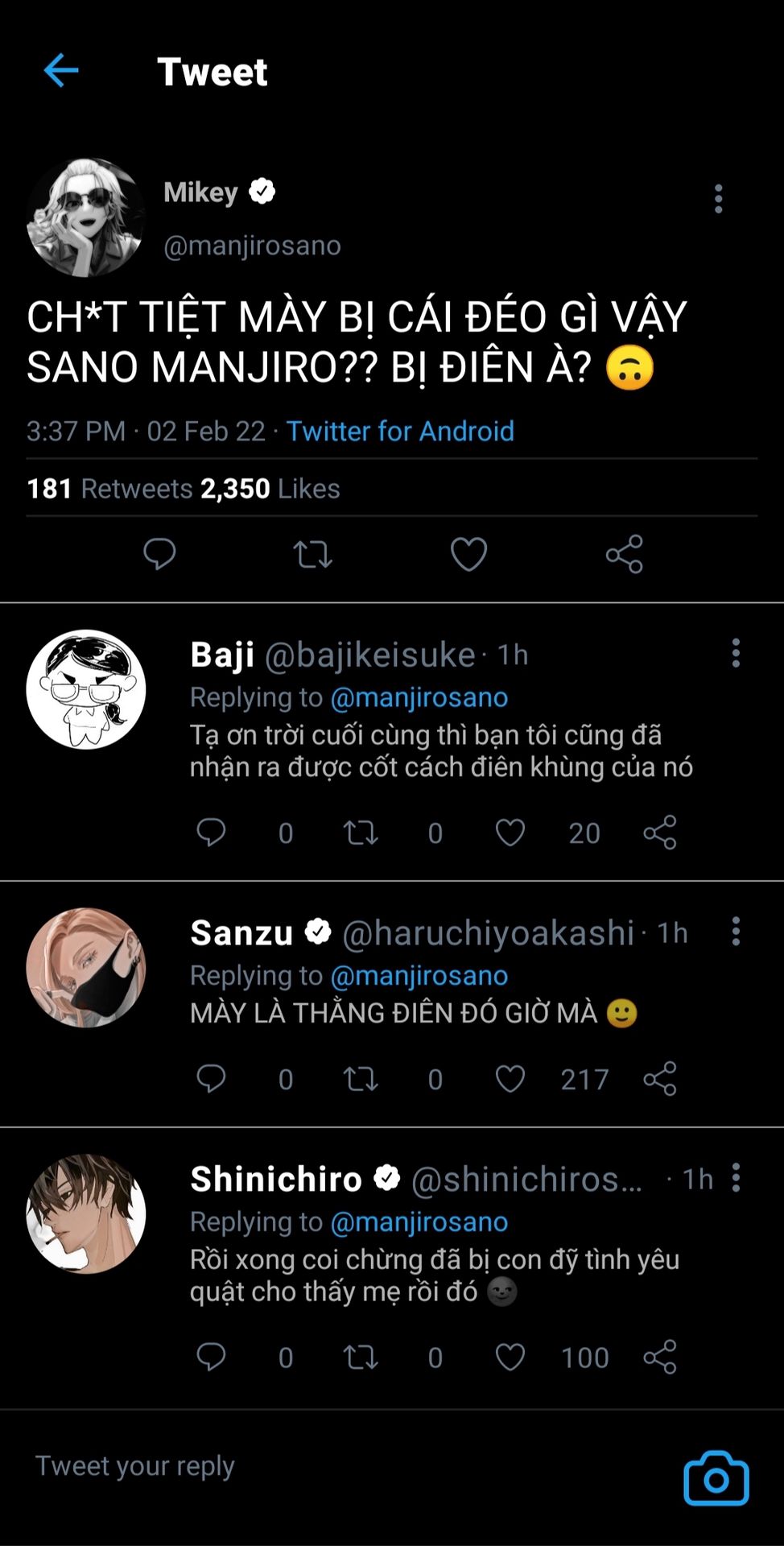Share Sanzu's reply
The height and width of the screenshot is (1546, 784).
click(660, 1079)
